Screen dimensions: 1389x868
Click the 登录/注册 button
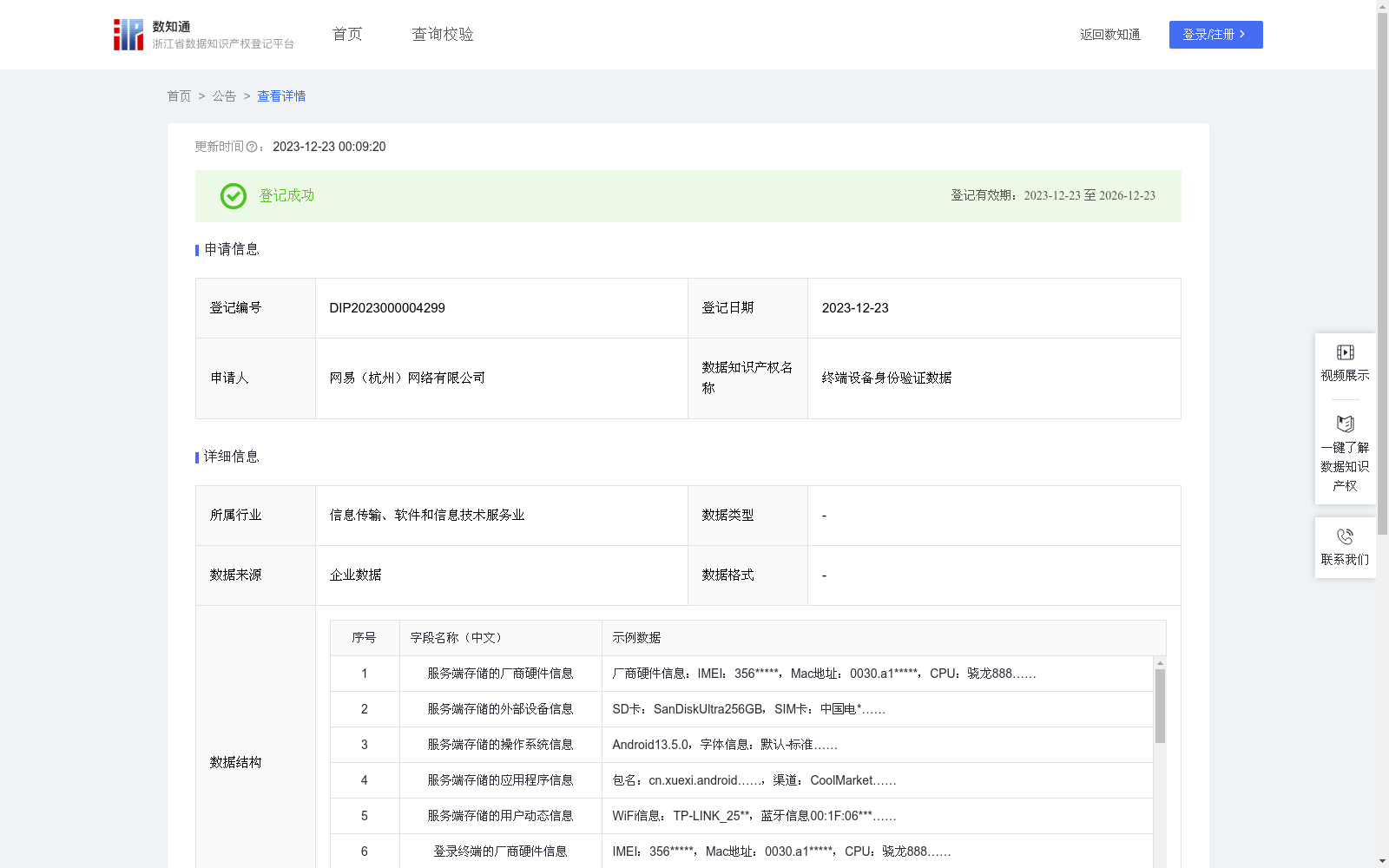tap(1215, 35)
